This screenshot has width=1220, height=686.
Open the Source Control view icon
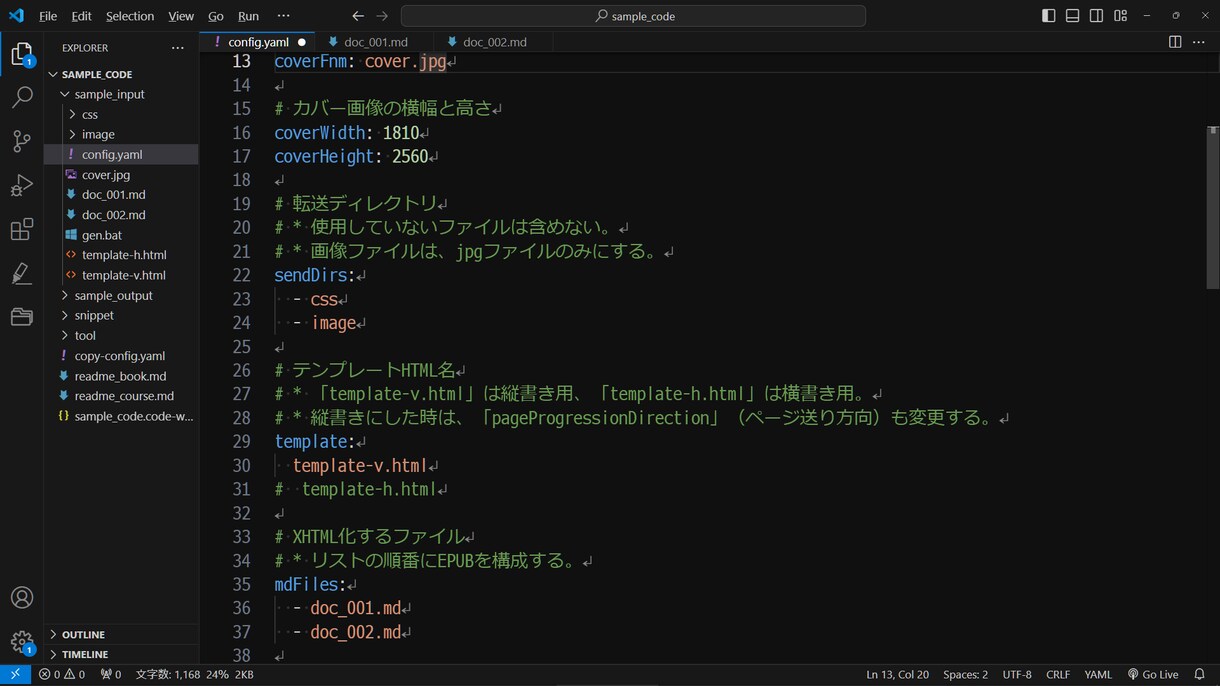22,141
